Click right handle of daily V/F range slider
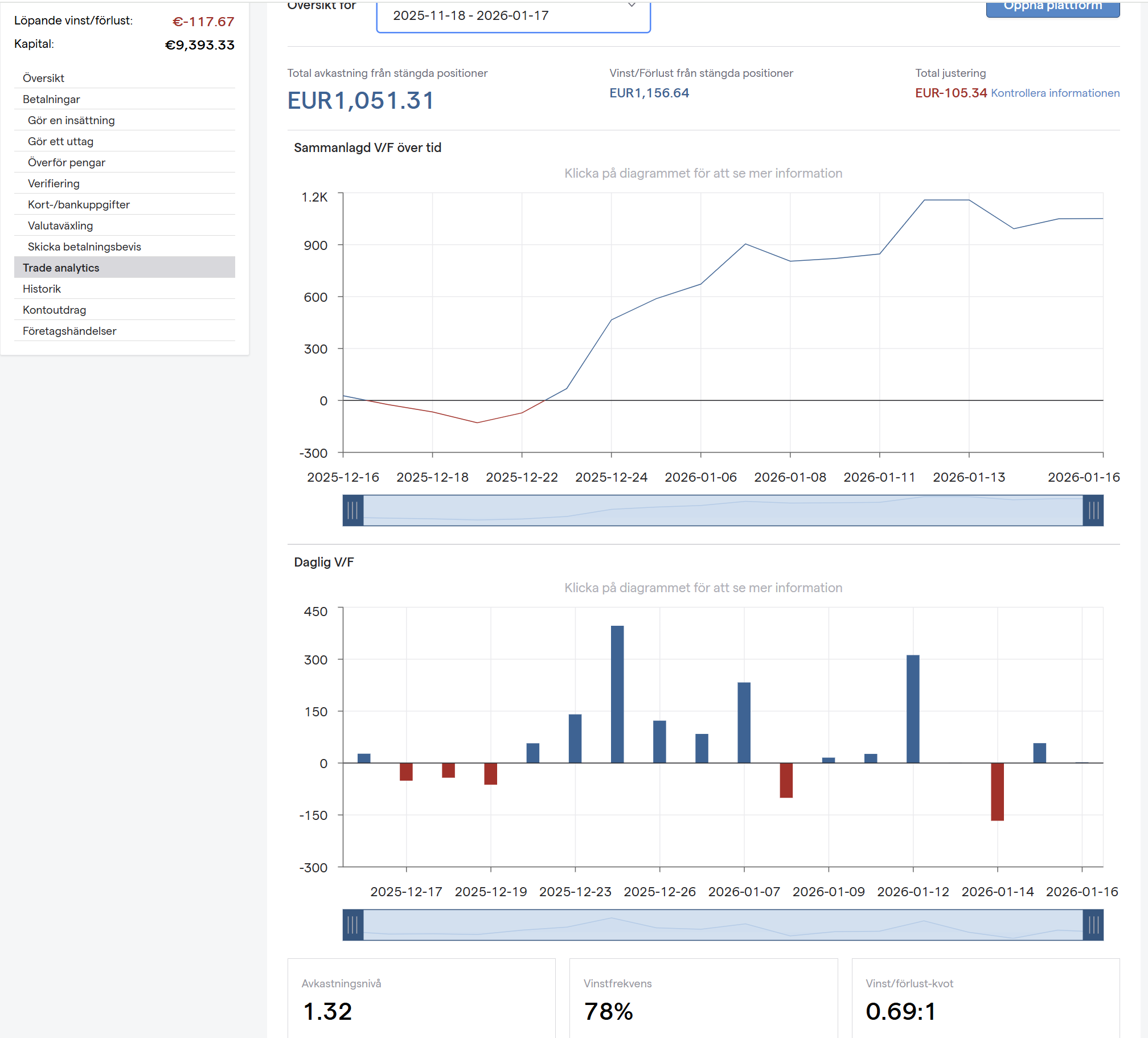The image size is (1148, 1038). click(x=1092, y=925)
